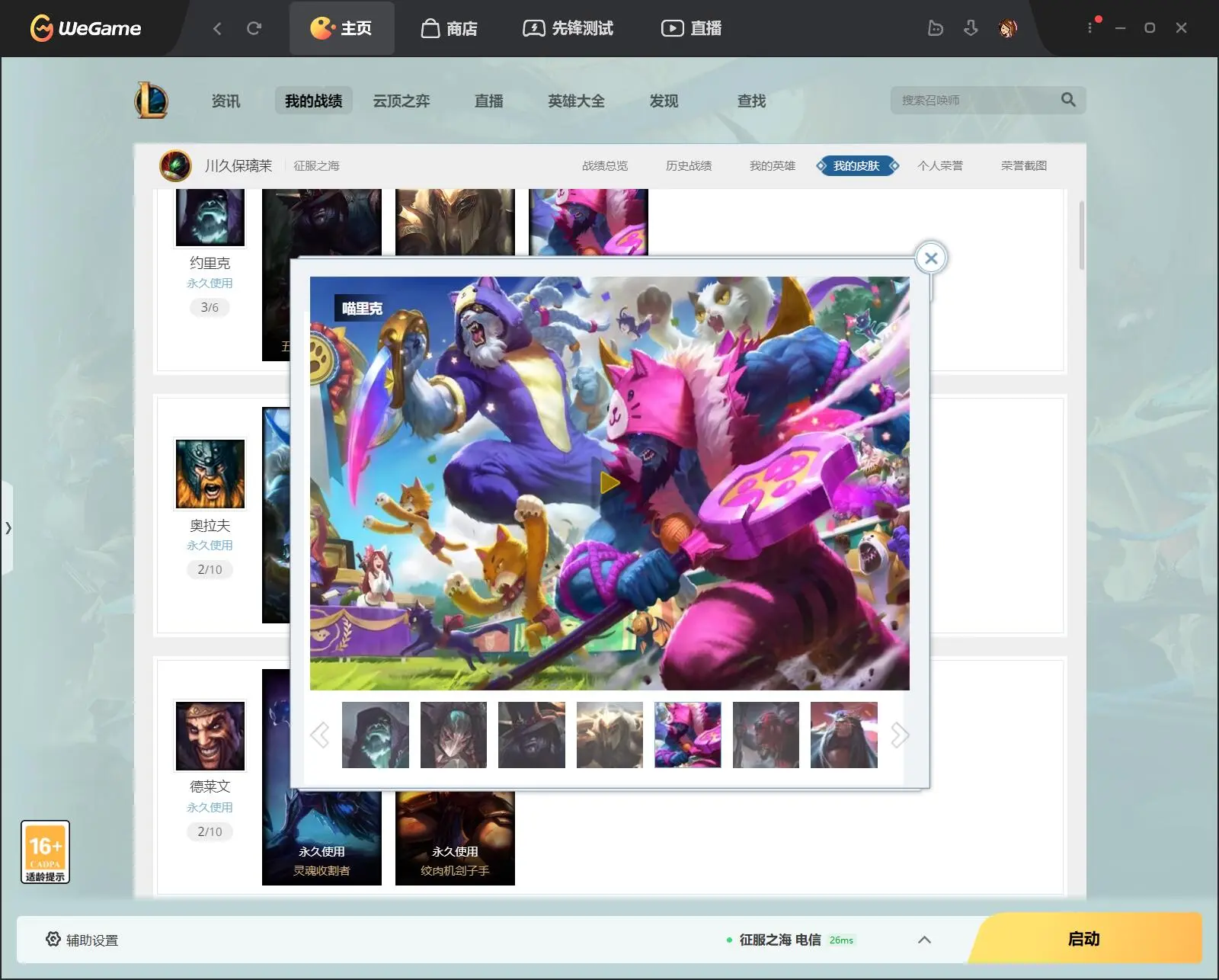Switch to the 历史战绩 tab

coord(689,165)
